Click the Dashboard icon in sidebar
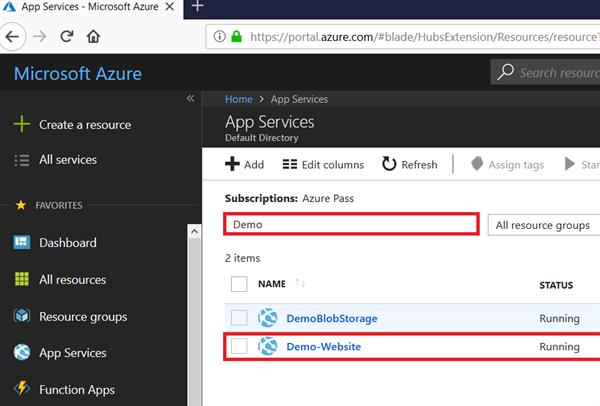This screenshot has height=406, width=600. 22,243
